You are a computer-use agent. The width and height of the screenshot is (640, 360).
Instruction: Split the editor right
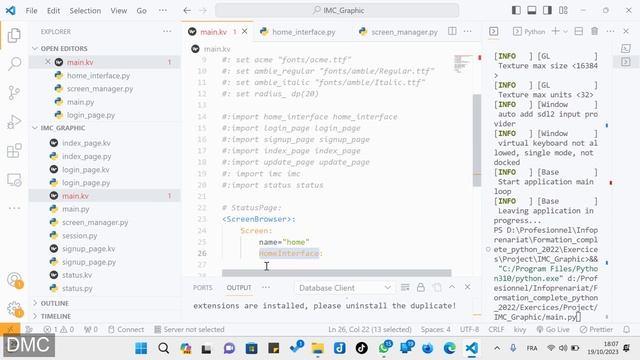[x=452, y=31]
